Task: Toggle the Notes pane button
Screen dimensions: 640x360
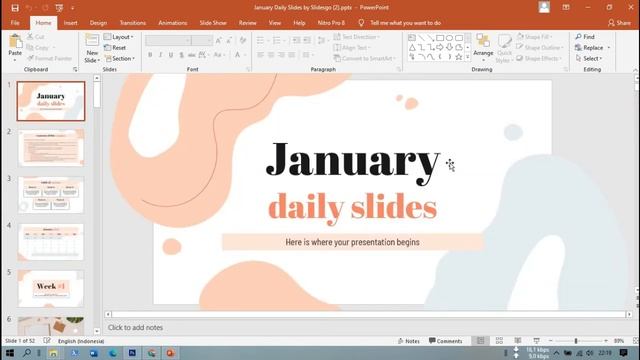Action: 409,341
